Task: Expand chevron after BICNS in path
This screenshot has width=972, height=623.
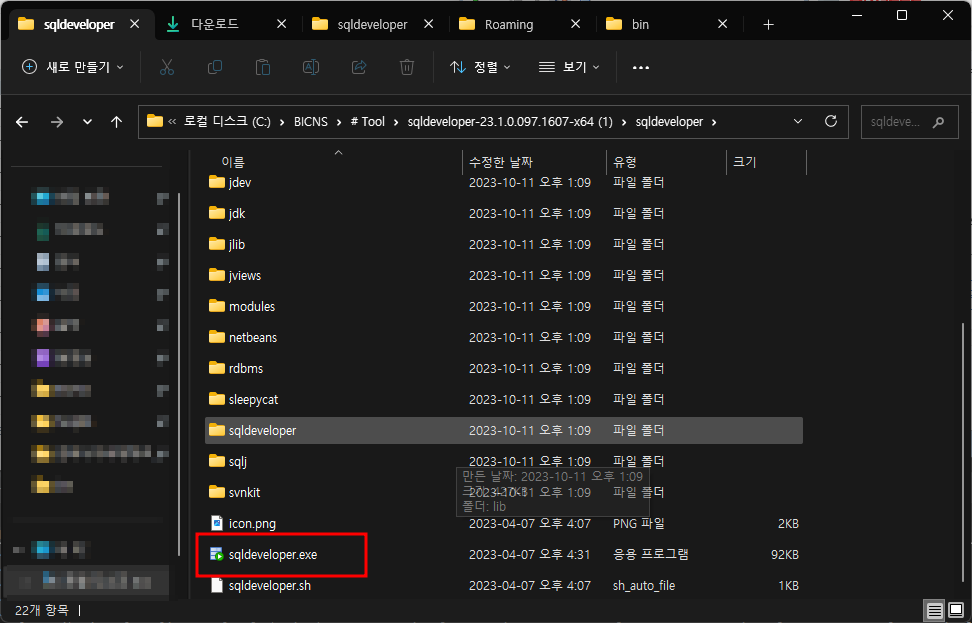Action: [339, 122]
